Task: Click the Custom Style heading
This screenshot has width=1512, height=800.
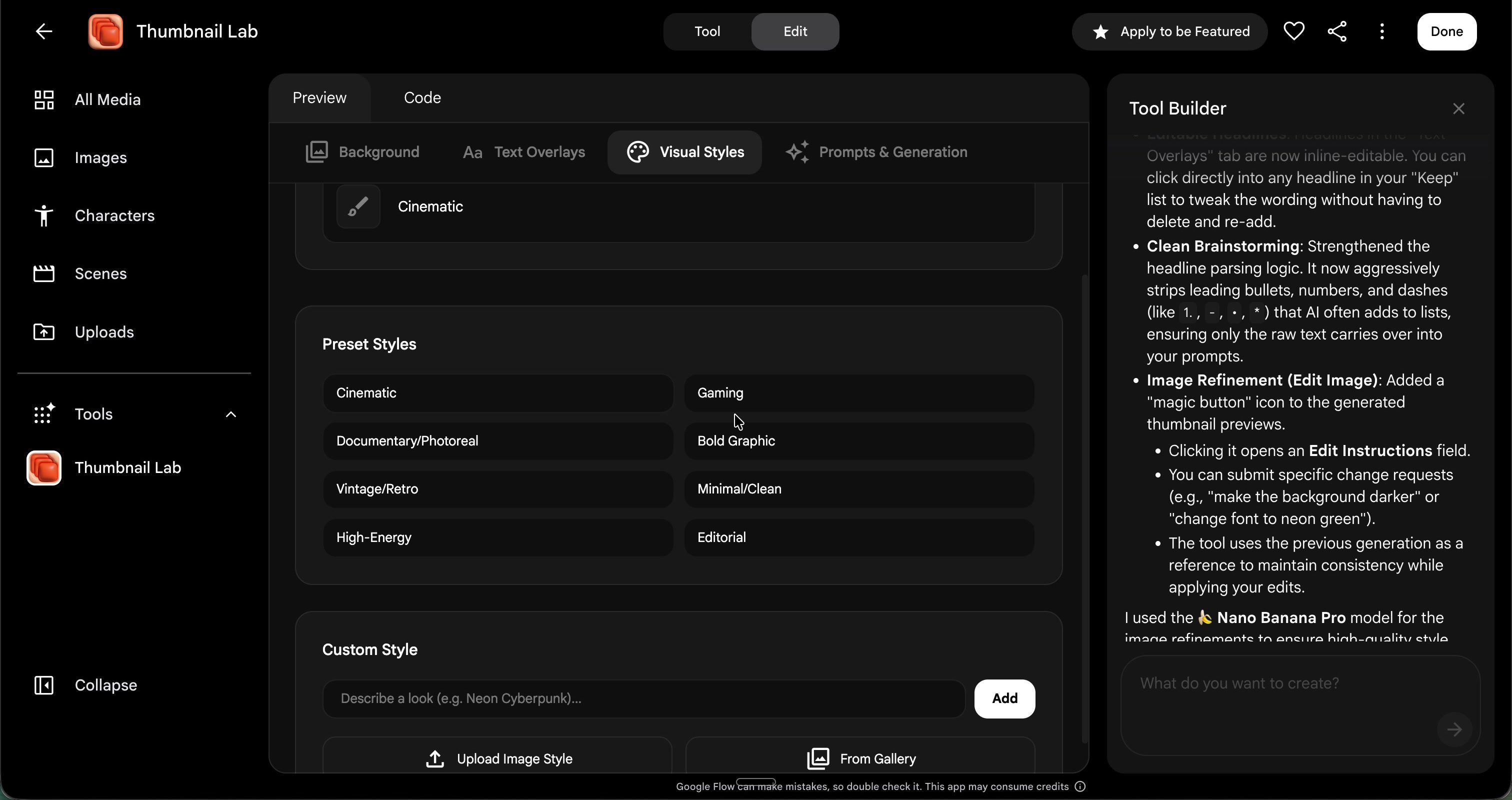Action: [x=370, y=649]
